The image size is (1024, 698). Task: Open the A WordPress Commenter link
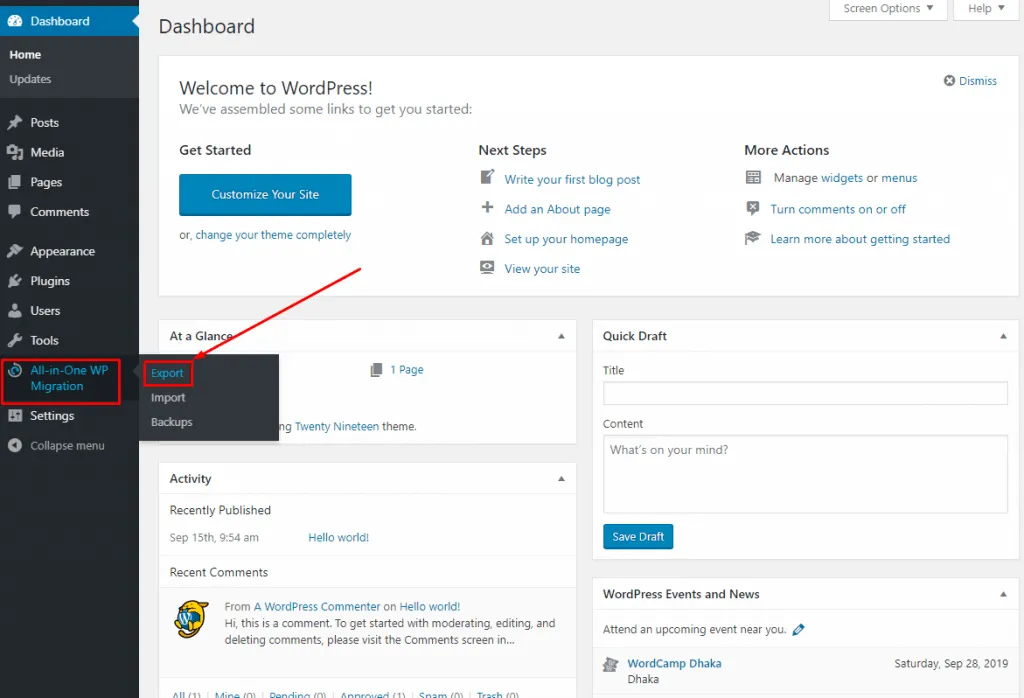[317, 607]
